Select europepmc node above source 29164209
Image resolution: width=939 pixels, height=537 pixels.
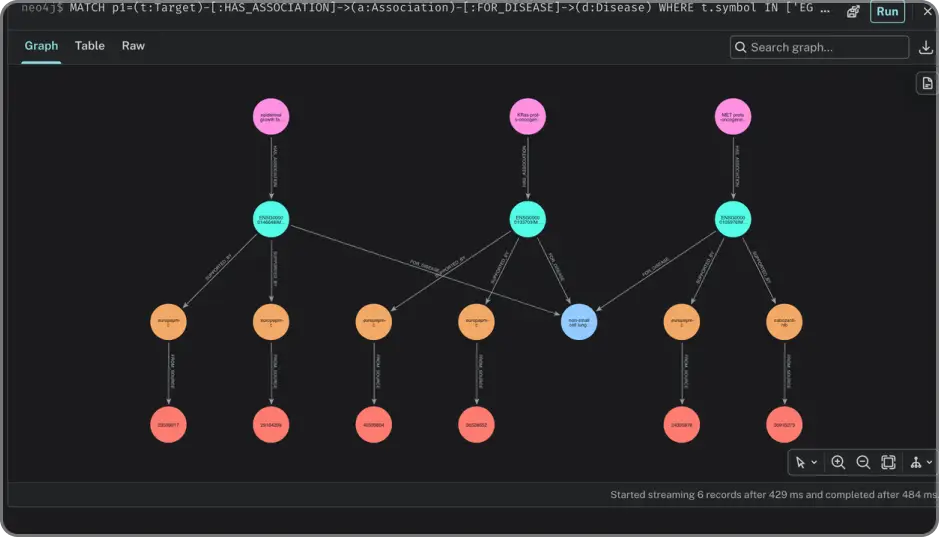271,322
